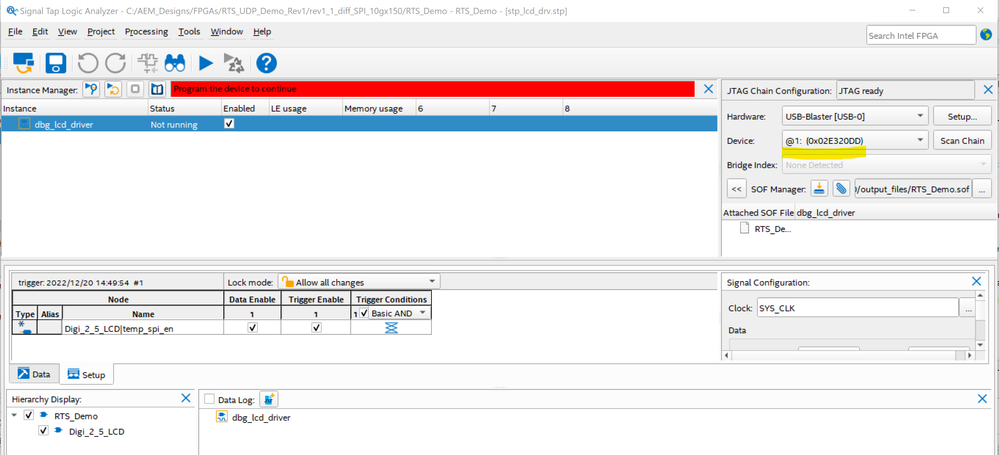Toggle Data Enable checkbox for temp_spi_en
This screenshot has width=999, height=455.
(252, 327)
